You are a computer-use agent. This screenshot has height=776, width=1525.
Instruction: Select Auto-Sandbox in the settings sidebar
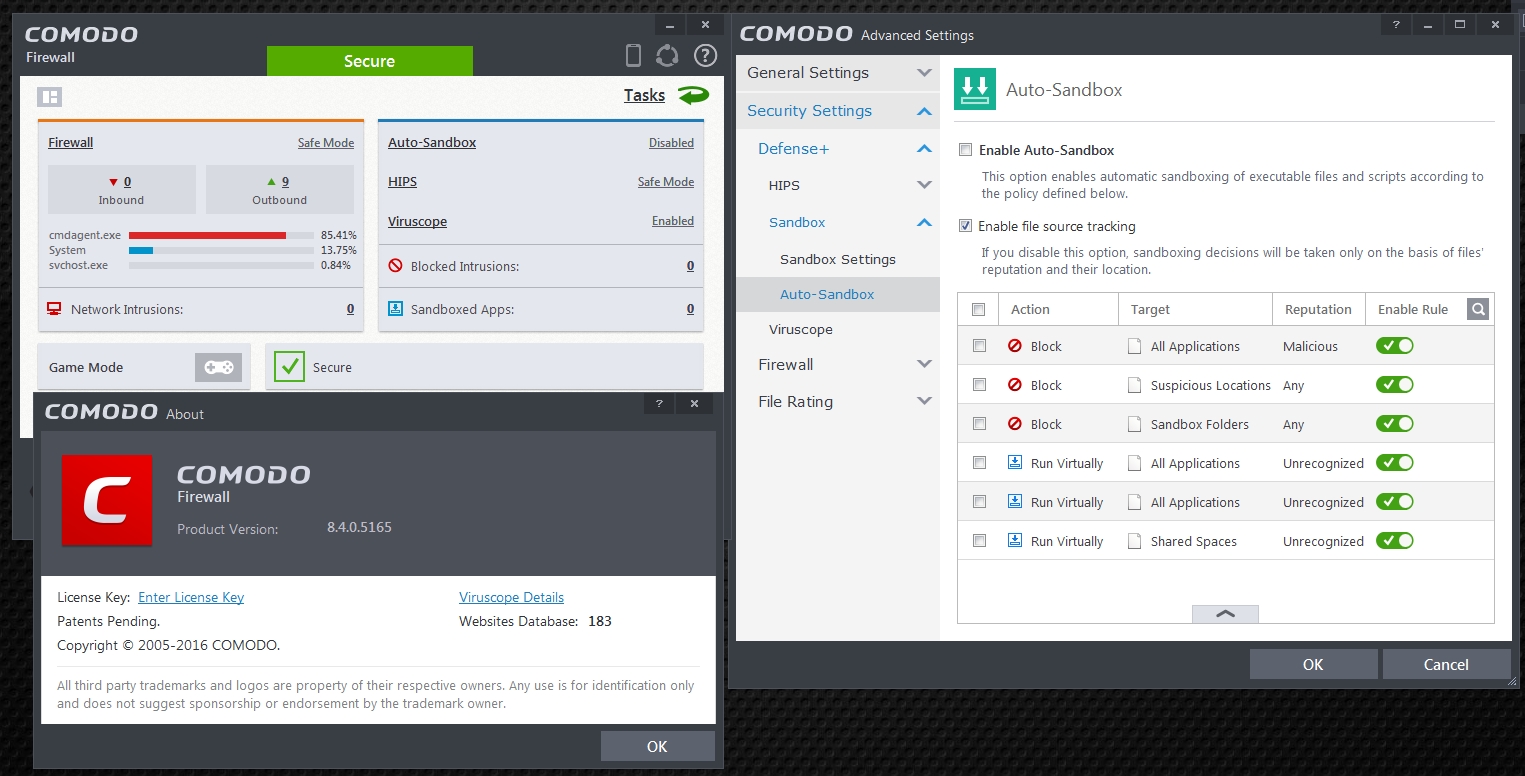838,294
